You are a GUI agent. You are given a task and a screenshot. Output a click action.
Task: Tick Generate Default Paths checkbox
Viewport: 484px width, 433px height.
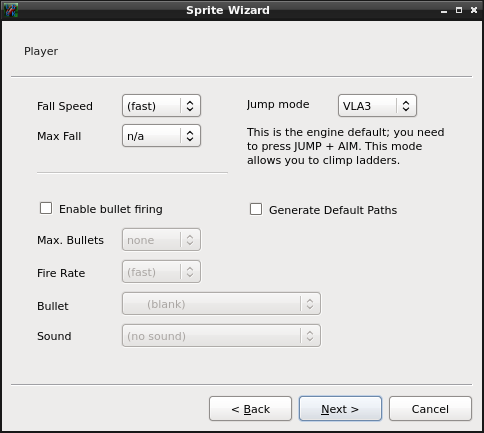256,209
